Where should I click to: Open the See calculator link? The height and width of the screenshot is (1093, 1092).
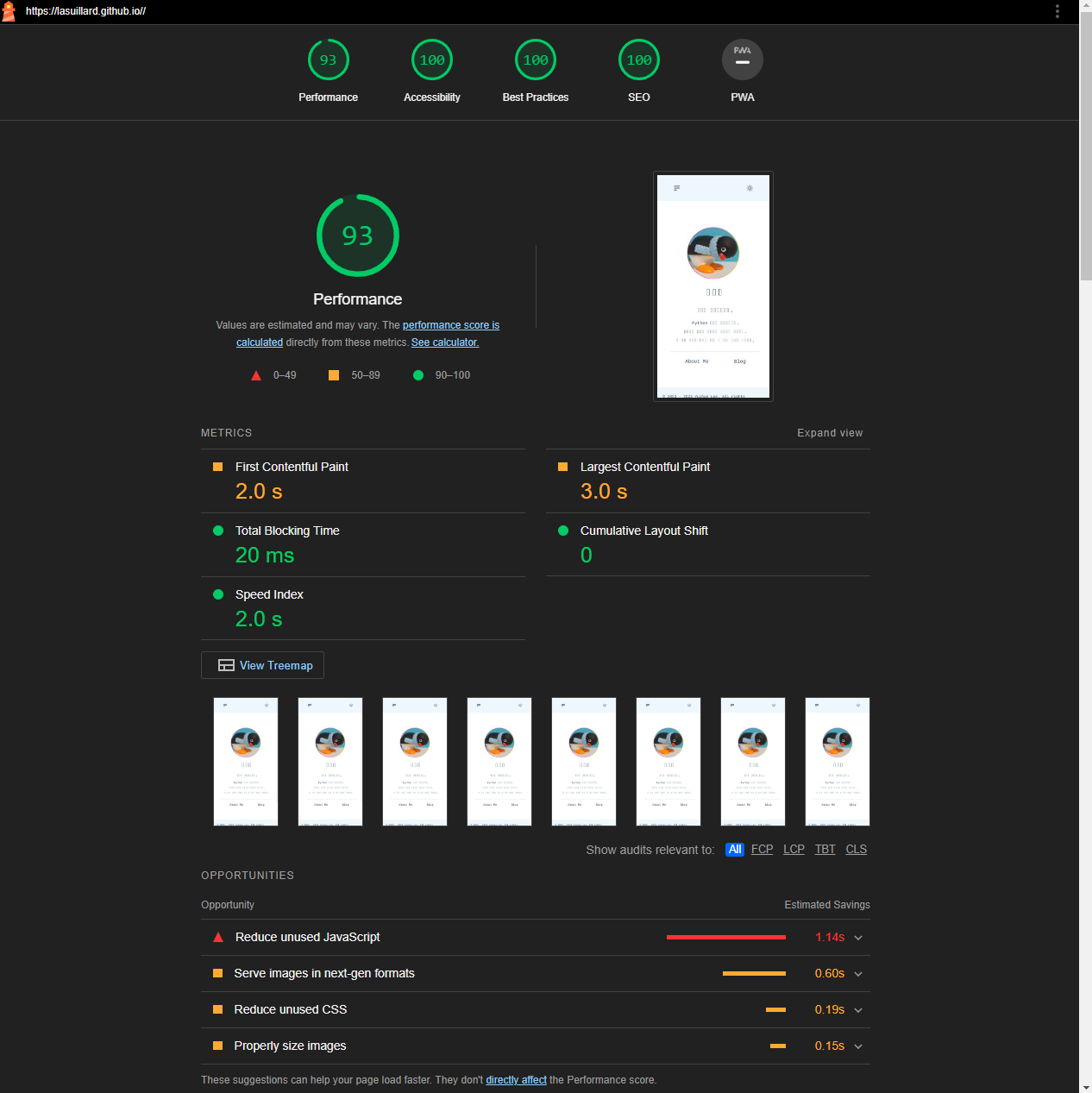444,342
